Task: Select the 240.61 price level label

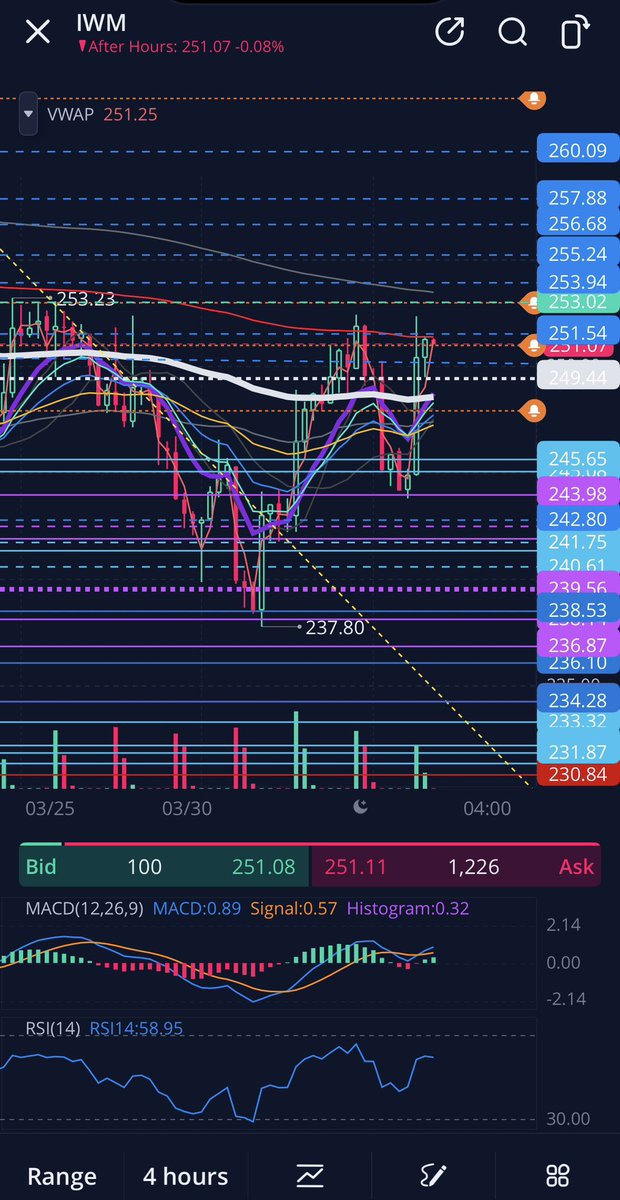Action: pyautogui.click(x=578, y=564)
